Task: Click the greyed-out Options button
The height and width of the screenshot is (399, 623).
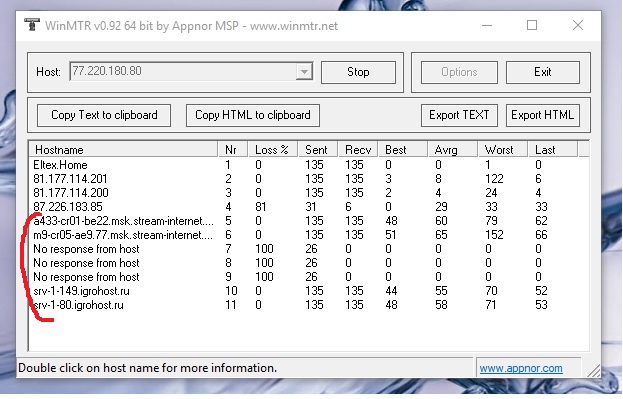Action: (459, 72)
